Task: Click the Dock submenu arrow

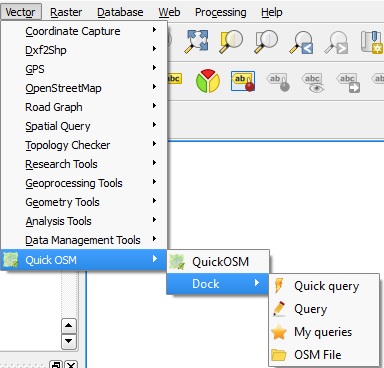Action: pos(256,283)
